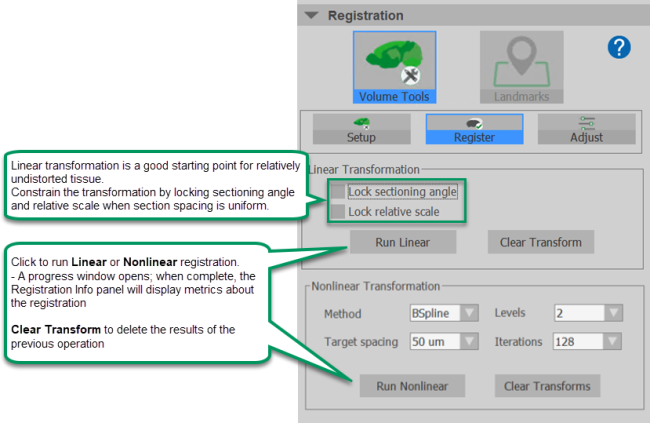Enable Lock sectioning angle checkbox
This screenshot has height=423, width=650.
[339, 191]
